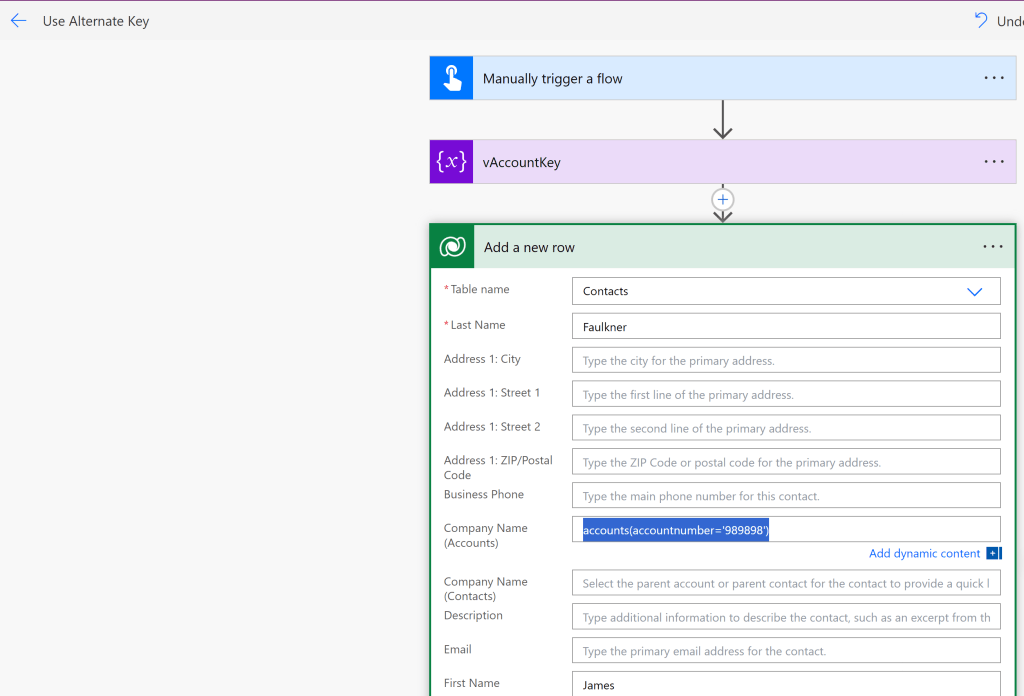Expand the Table name dropdown chevron

[975, 291]
